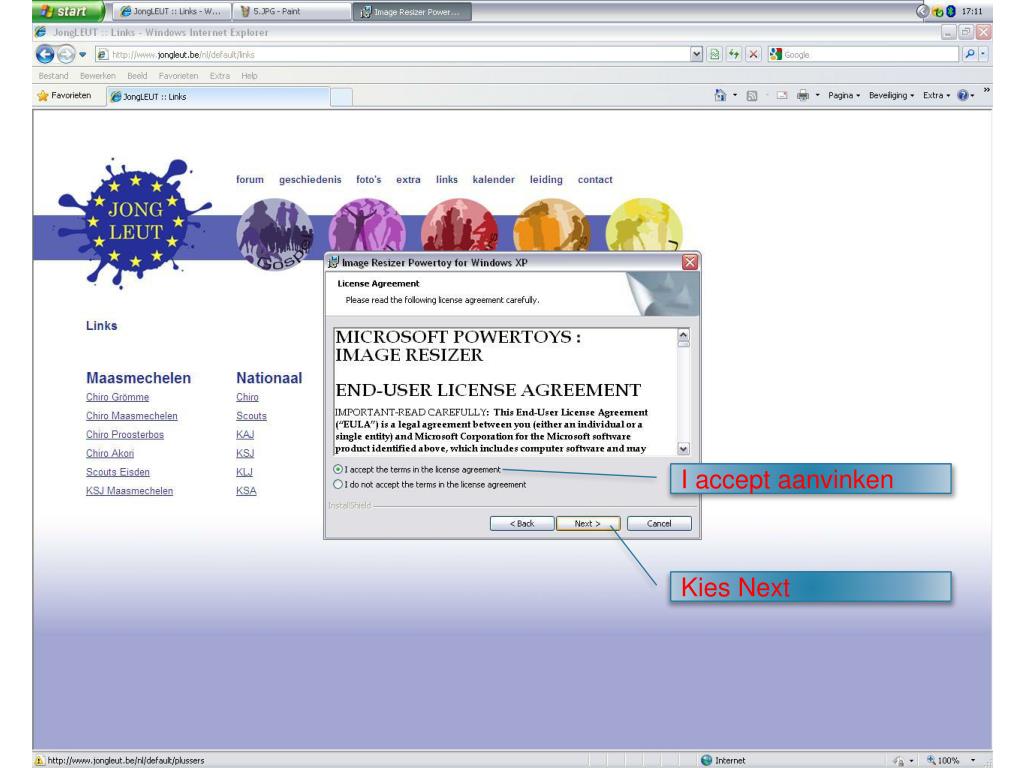Open the Beeld menu
The height and width of the screenshot is (768, 1024).
[137, 76]
